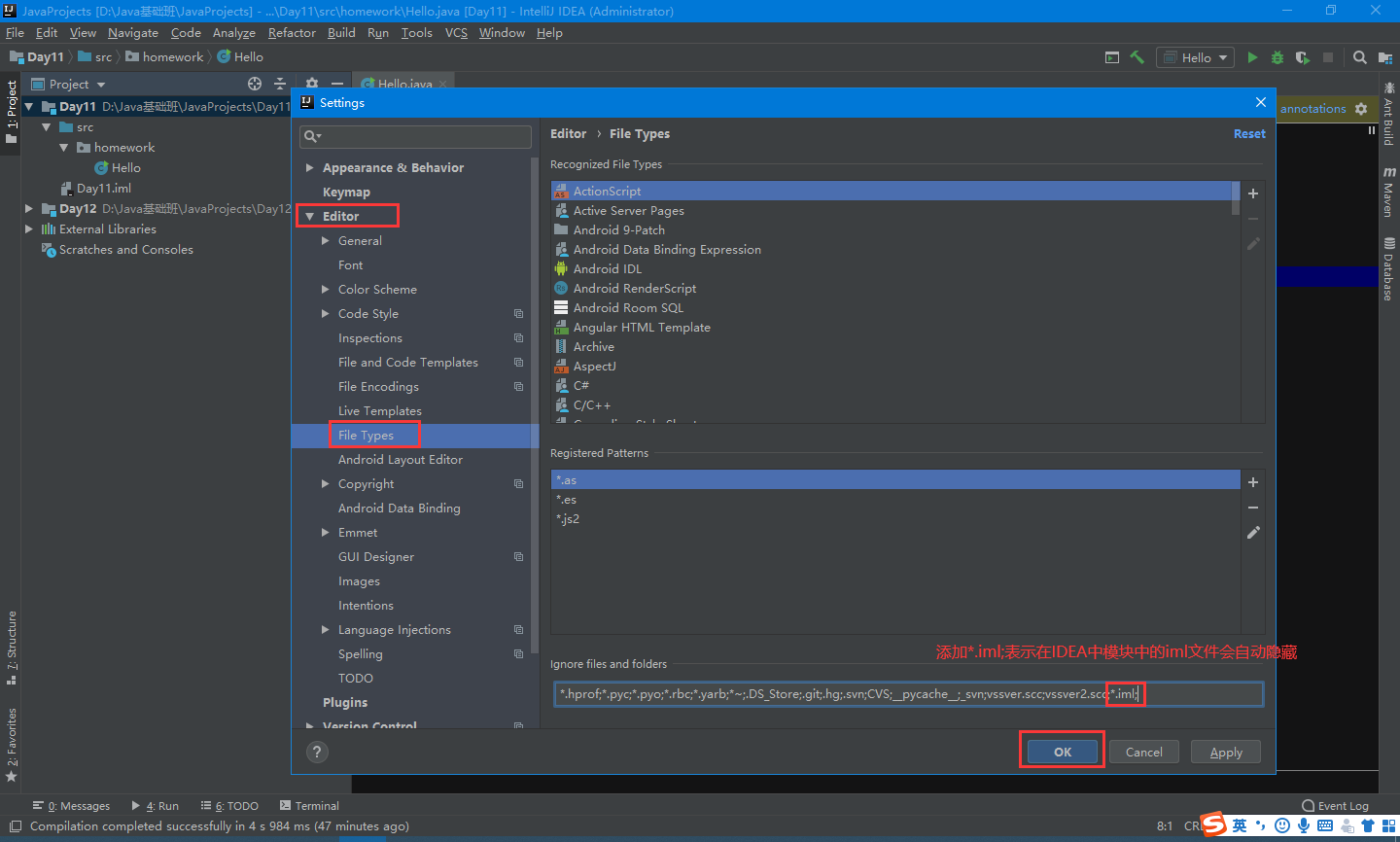Add a new registered pattern
The image size is (1400, 842).
click(1253, 482)
